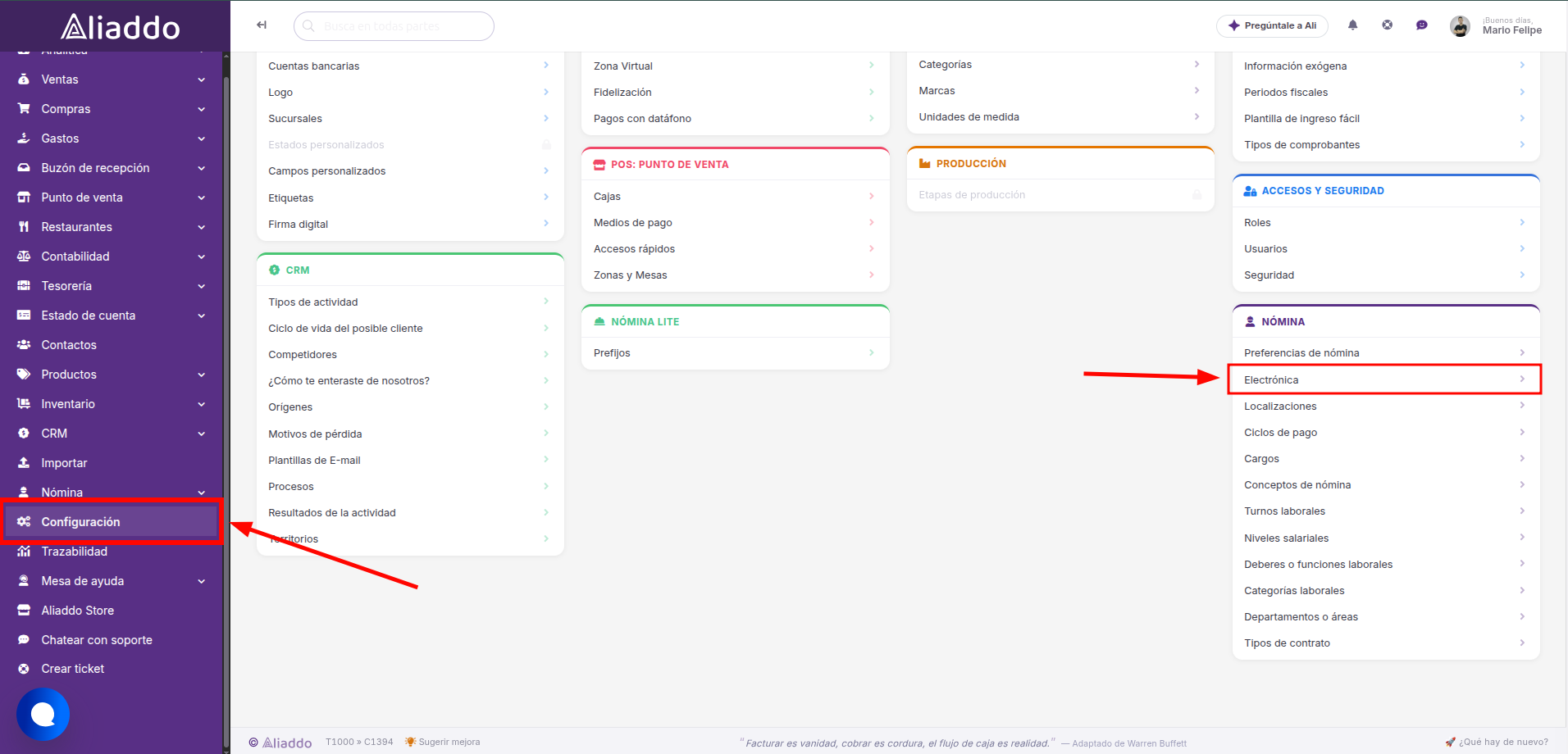Expand the Tesorería menu chevron
The width and height of the screenshot is (1568, 754).
pyautogui.click(x=202, y=286)
